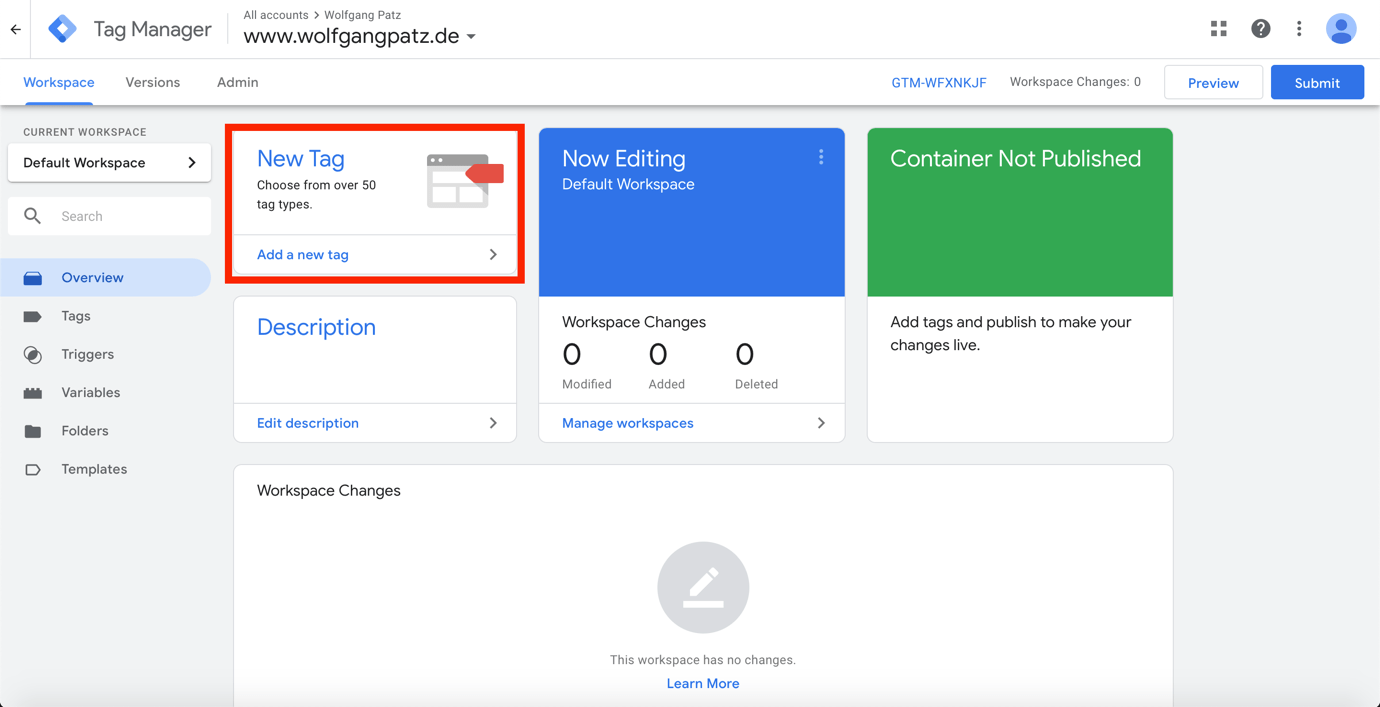Image resolution: width=1380 pixels, height=707 pixels.
Task: Open the help question mark icon
Action: pyautogui.click(x=1260, y=29)
